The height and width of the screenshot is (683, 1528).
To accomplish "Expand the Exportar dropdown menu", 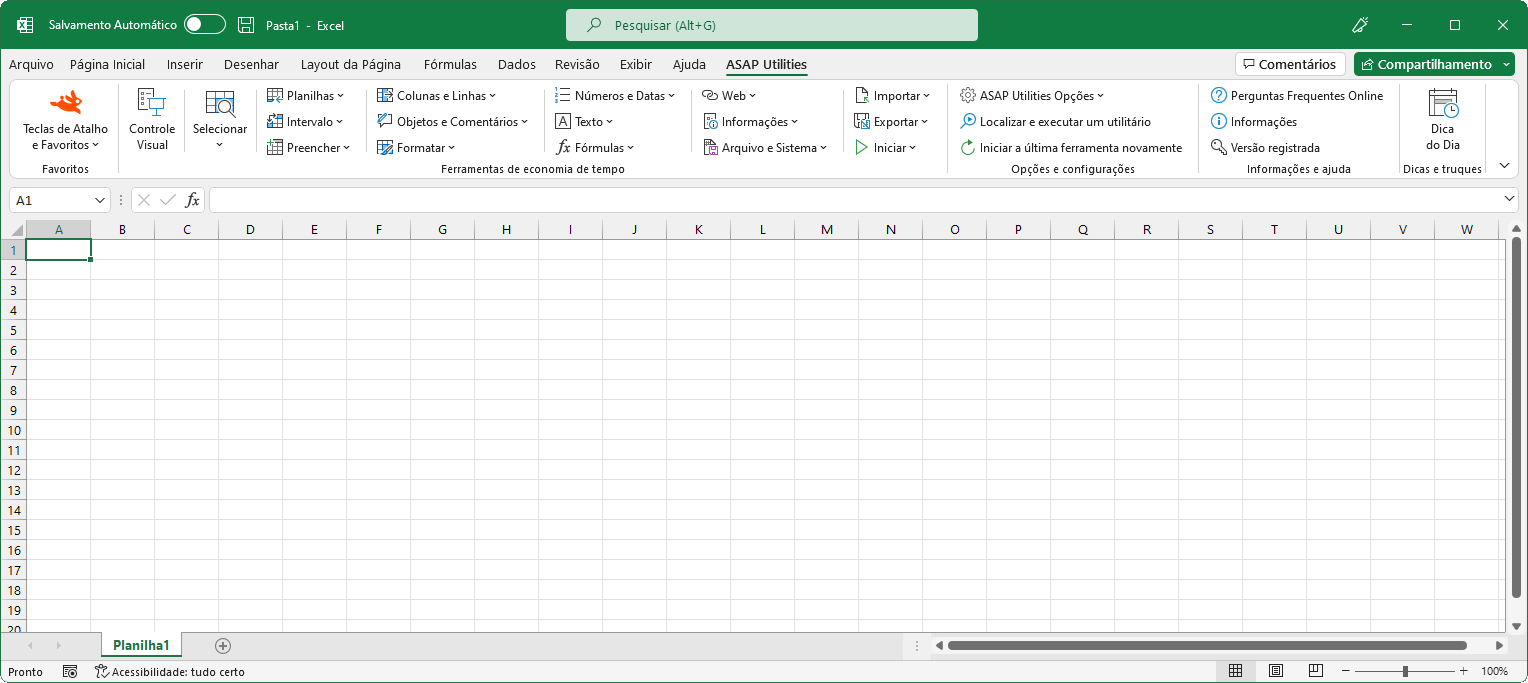I will click(x=891, y=121).
